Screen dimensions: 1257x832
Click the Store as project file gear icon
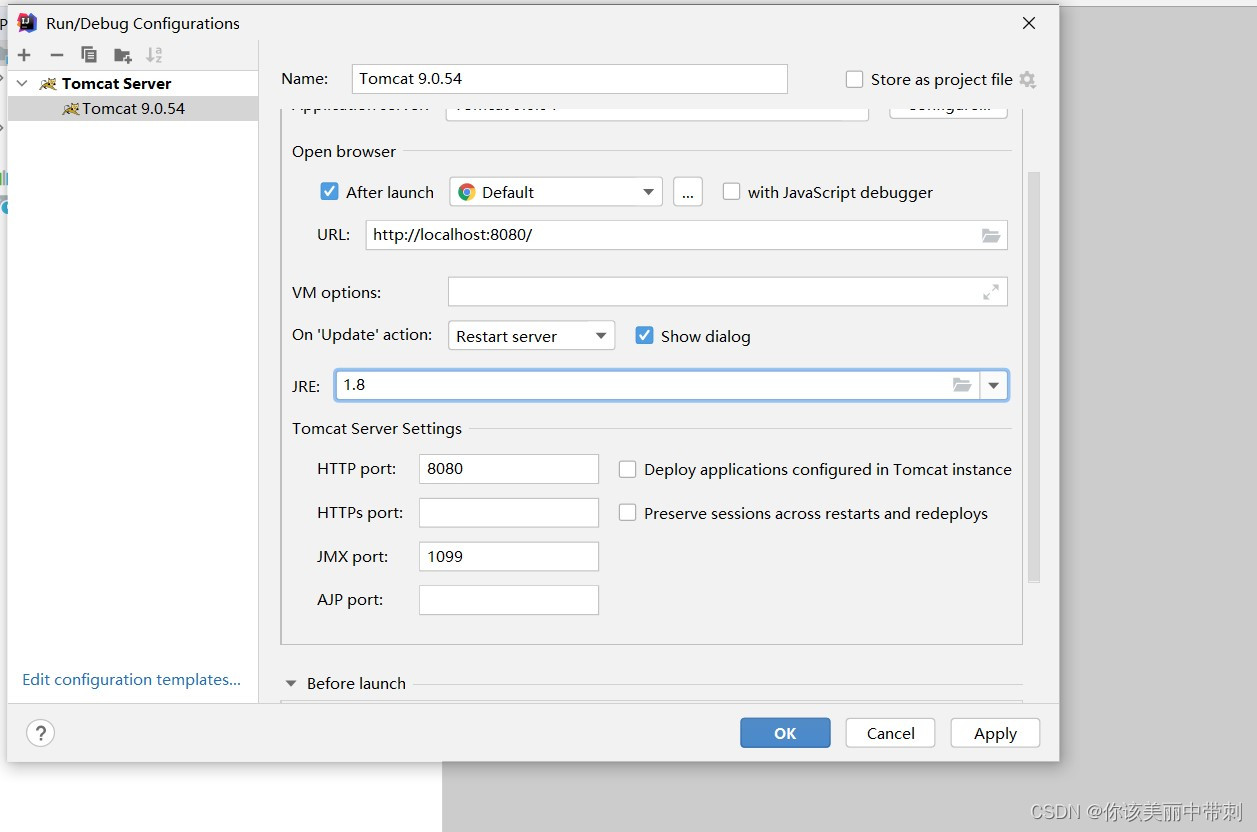1027,79
